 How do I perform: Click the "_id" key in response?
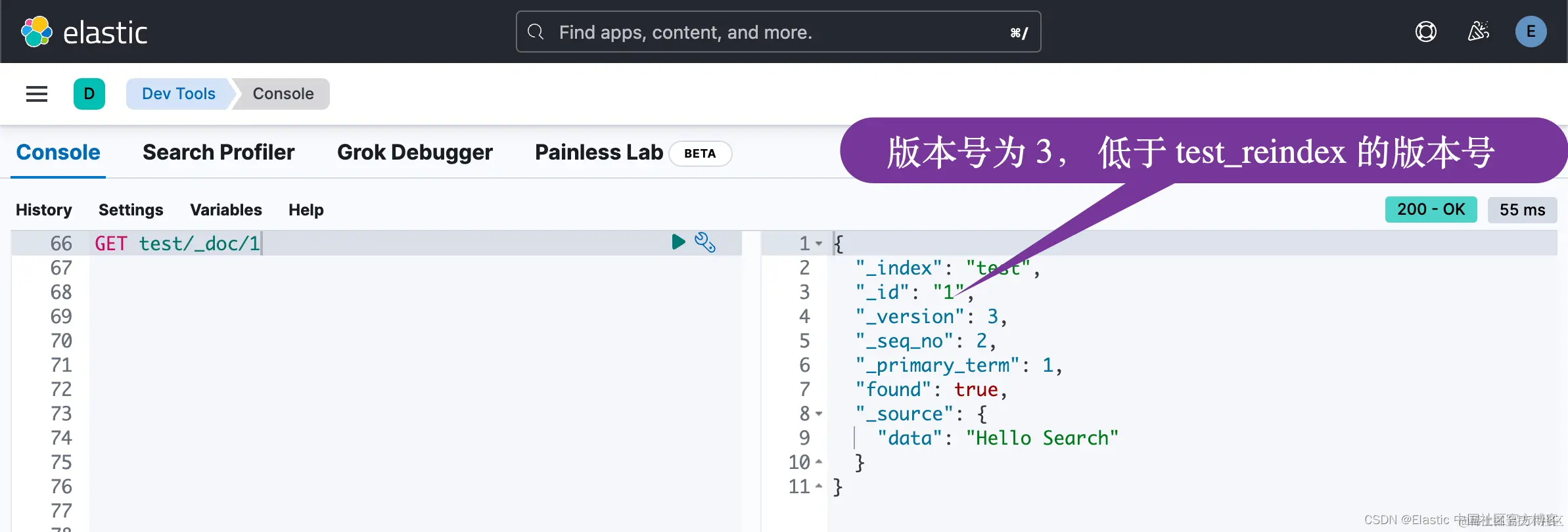click(883, 292)
